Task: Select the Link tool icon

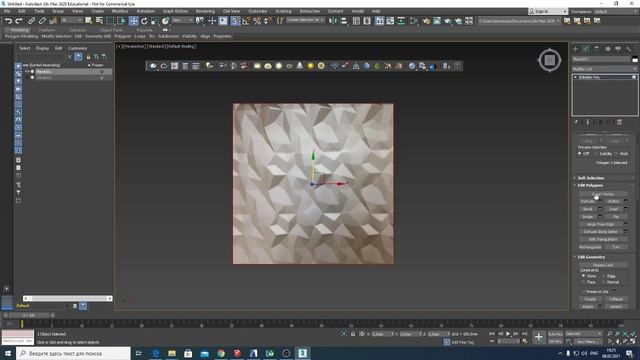Action: coord(31,21)
